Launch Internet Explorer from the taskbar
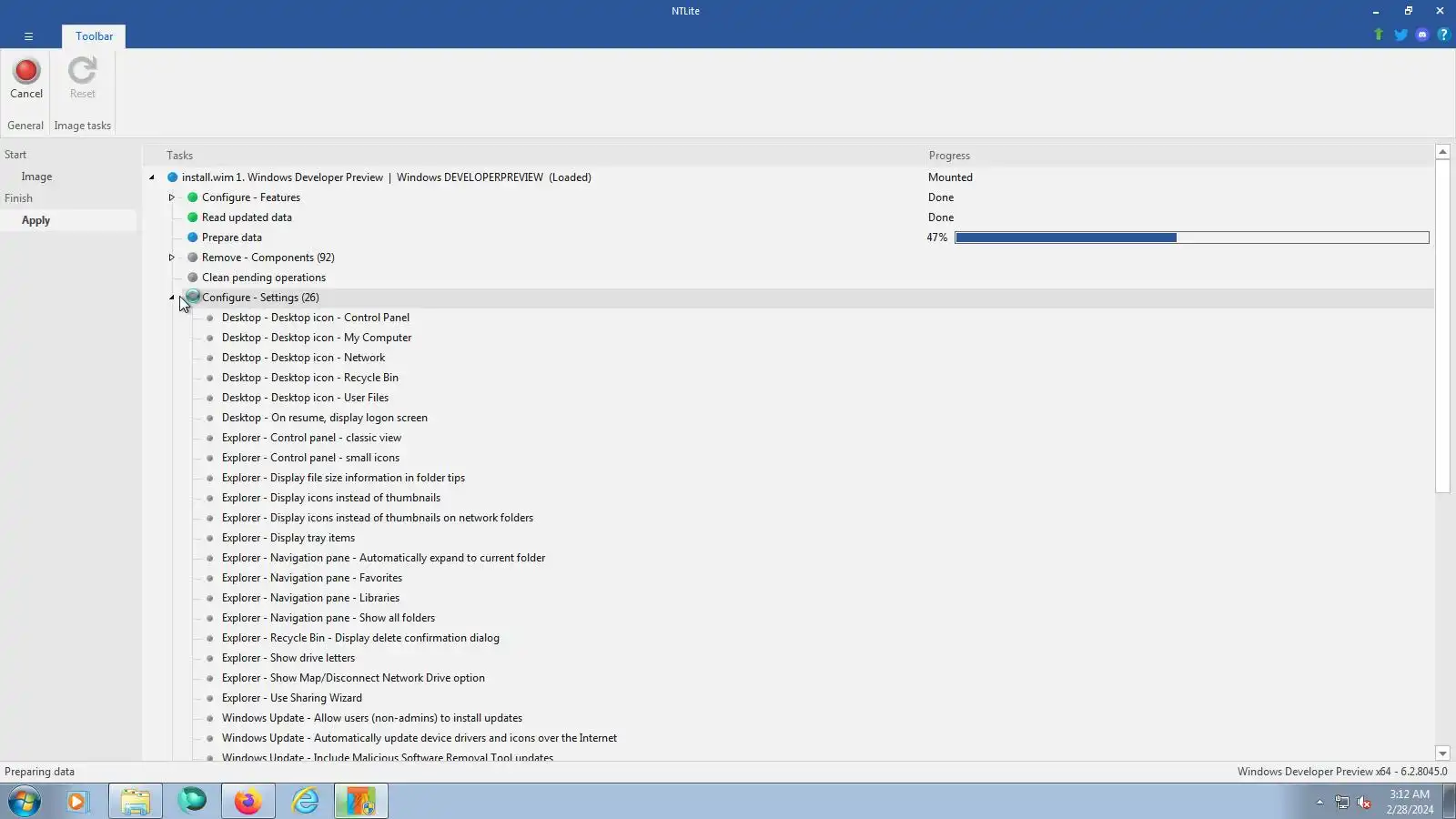Image resolution: width=1456 pixels, height=819 pixels. point(305,802)
